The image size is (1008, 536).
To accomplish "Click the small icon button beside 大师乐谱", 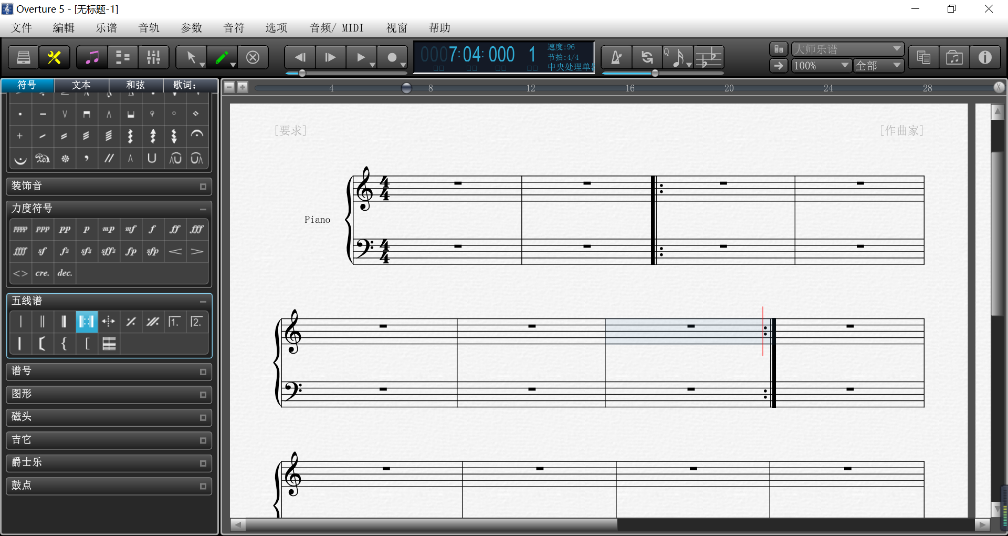I will 778,49.
